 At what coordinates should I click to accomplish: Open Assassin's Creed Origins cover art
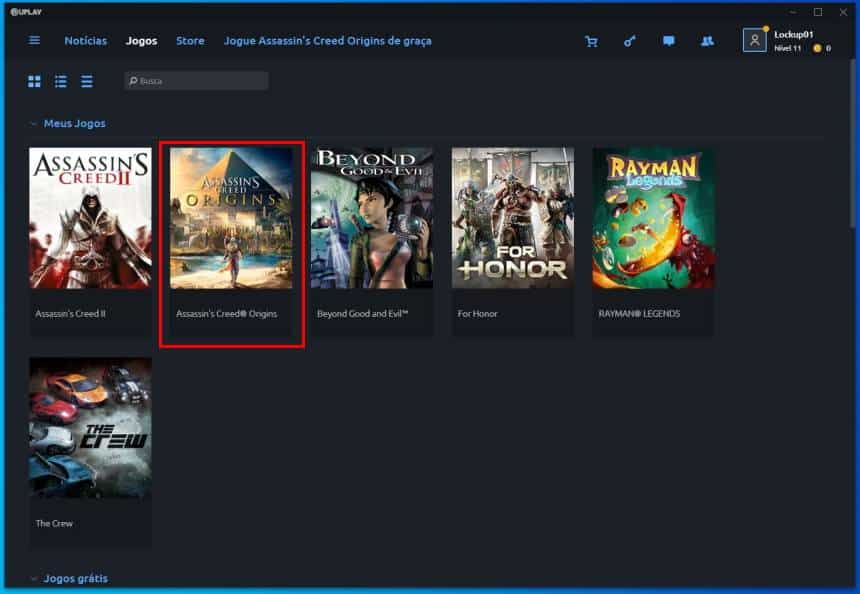coord(231,218)
